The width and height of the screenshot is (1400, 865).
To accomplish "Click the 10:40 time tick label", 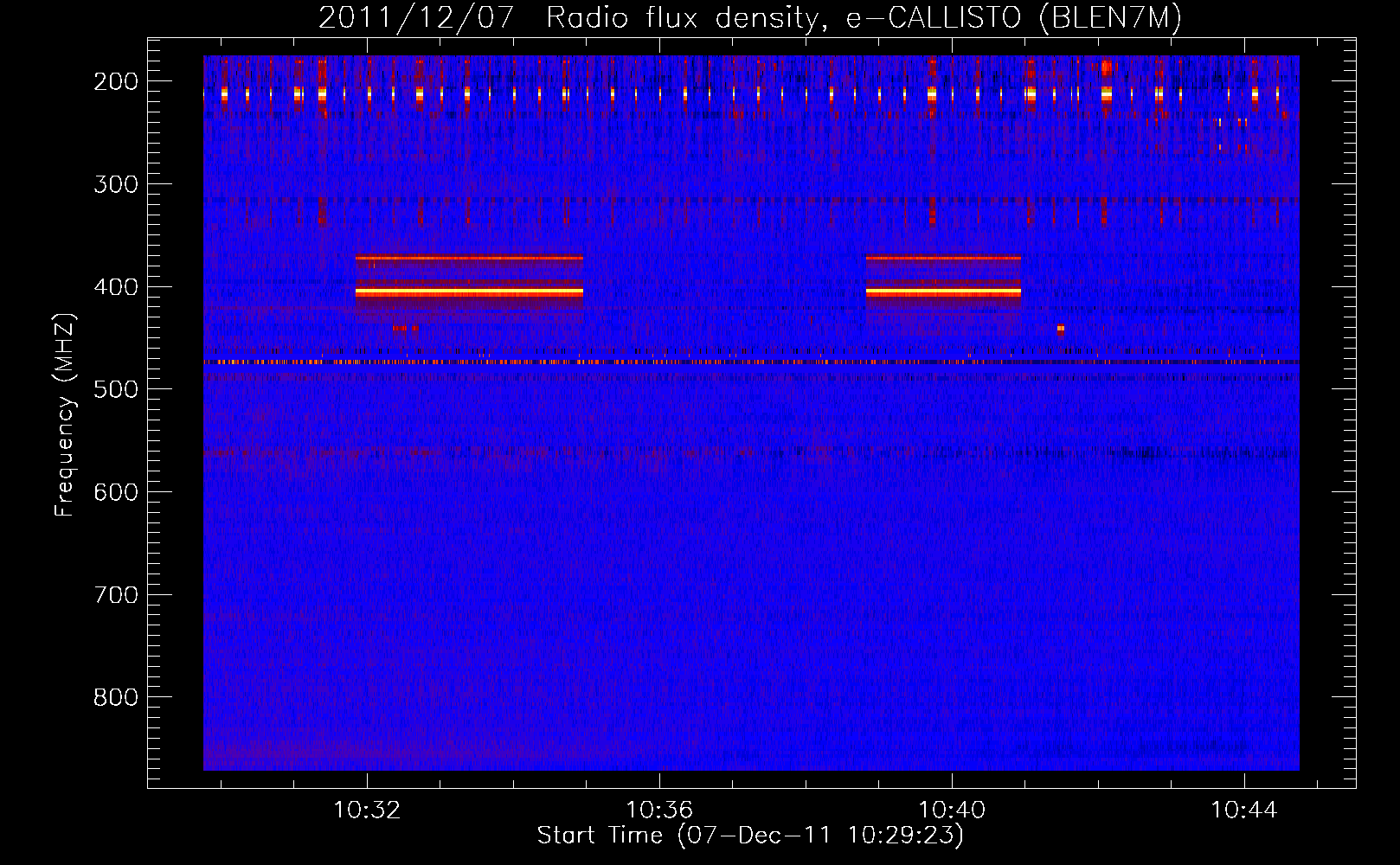I will click(952, 811).
